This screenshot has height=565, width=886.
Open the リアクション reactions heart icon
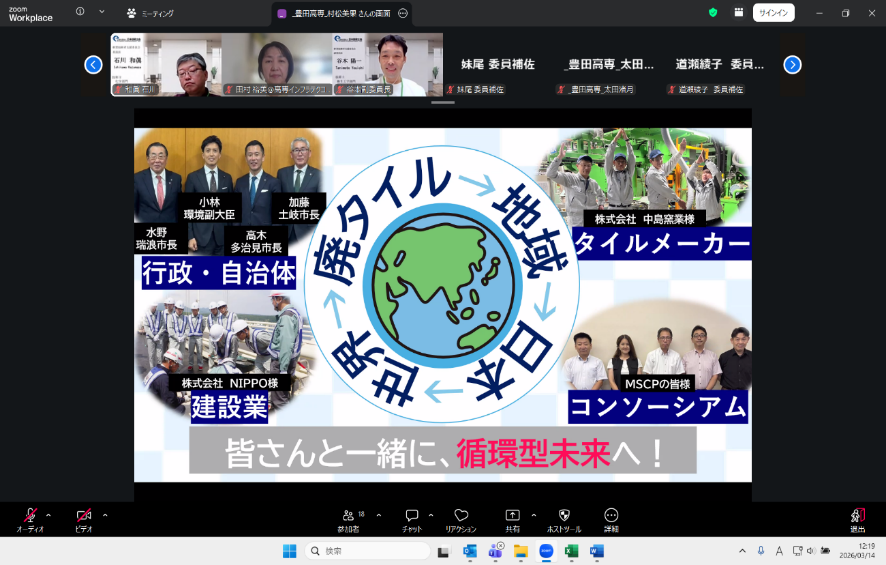point(461,515)
